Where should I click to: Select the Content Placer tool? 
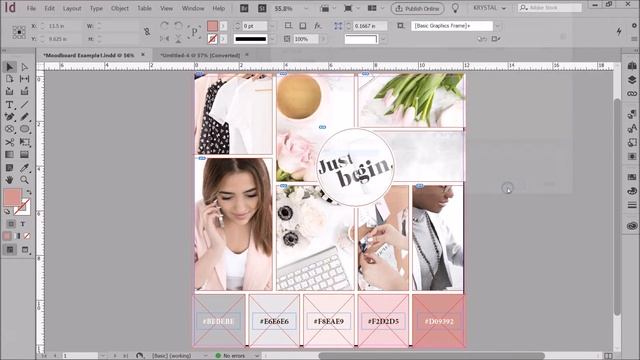pos(24,91)
